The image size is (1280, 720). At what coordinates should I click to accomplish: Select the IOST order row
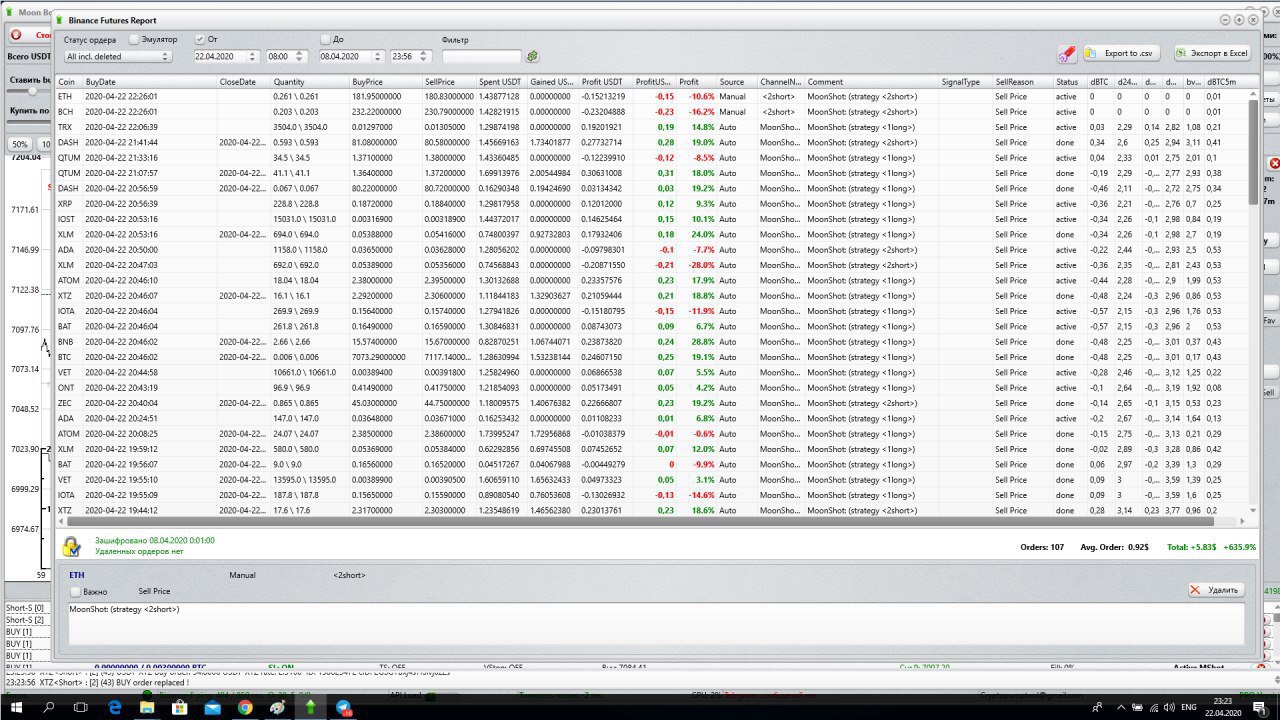pyautogui.click(x=651, y=219)
